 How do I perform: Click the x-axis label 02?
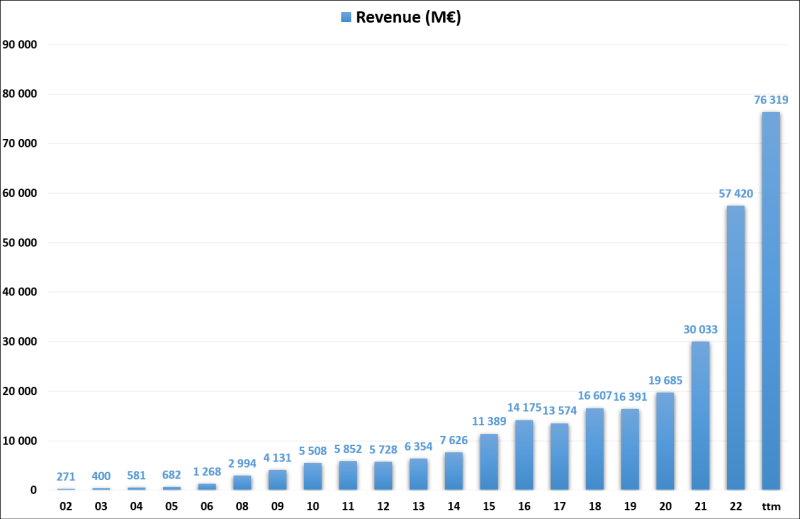[66, 506]
